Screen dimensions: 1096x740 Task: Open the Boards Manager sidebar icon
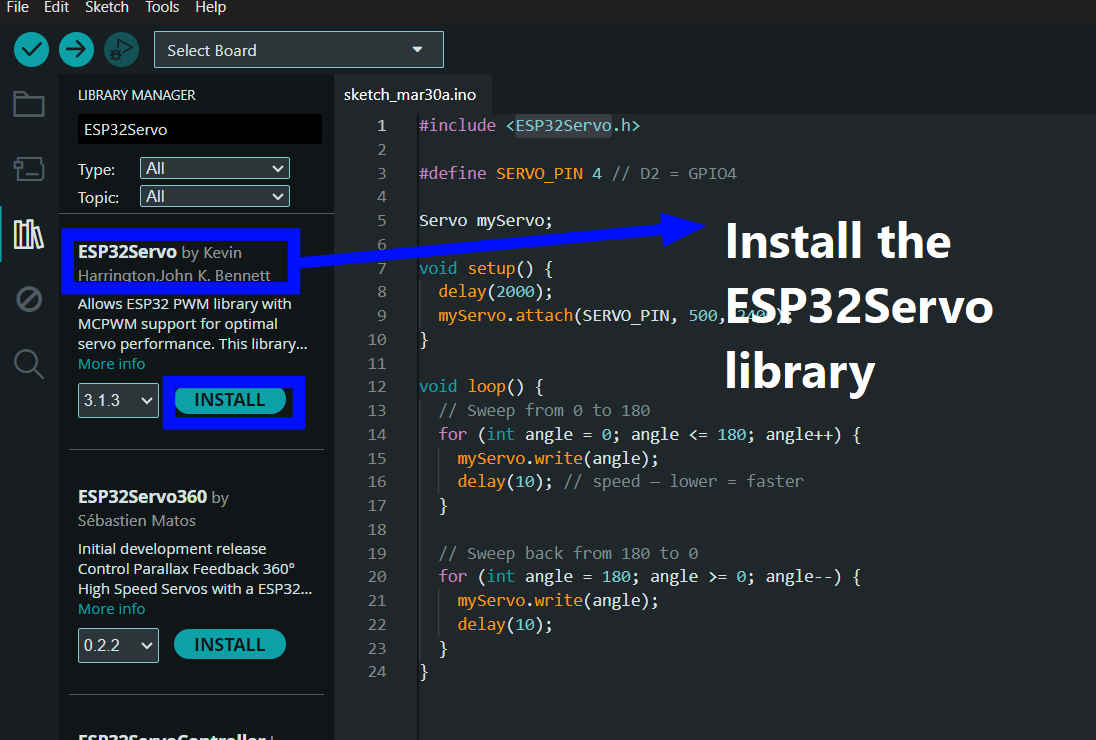point(29,168)
